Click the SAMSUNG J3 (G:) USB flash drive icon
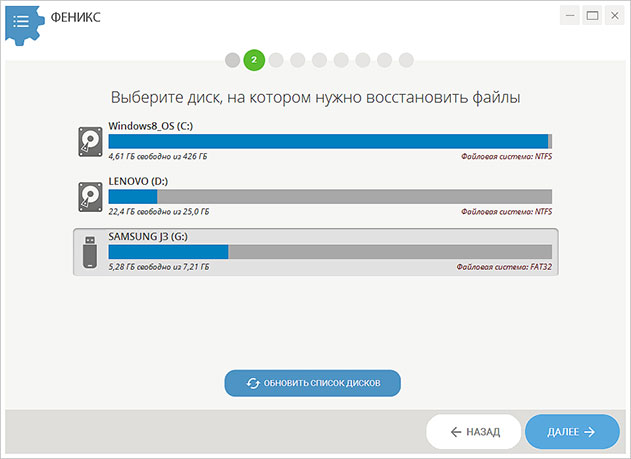 point(90,252)
